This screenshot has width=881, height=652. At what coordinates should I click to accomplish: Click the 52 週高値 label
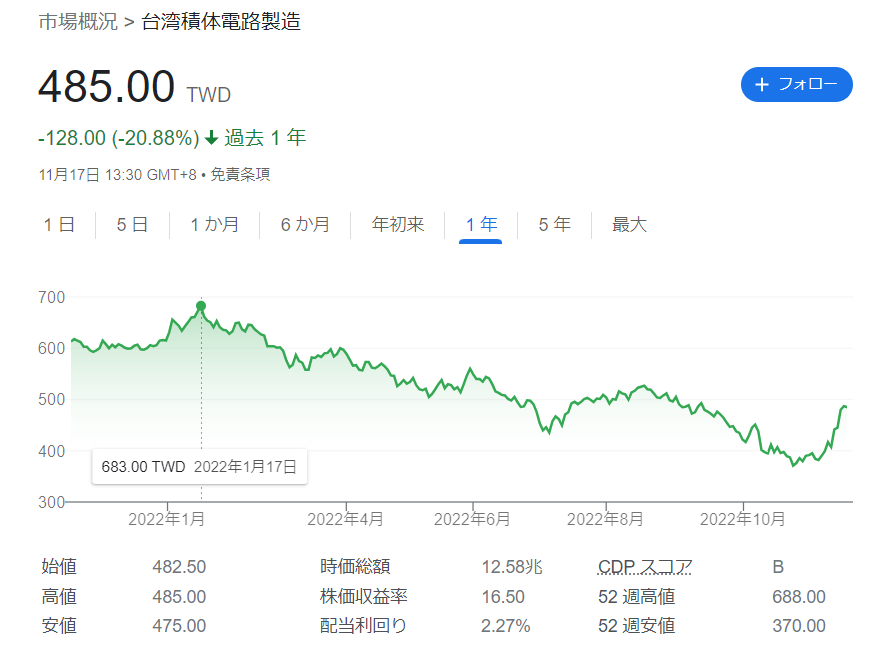tap(637, 596)
